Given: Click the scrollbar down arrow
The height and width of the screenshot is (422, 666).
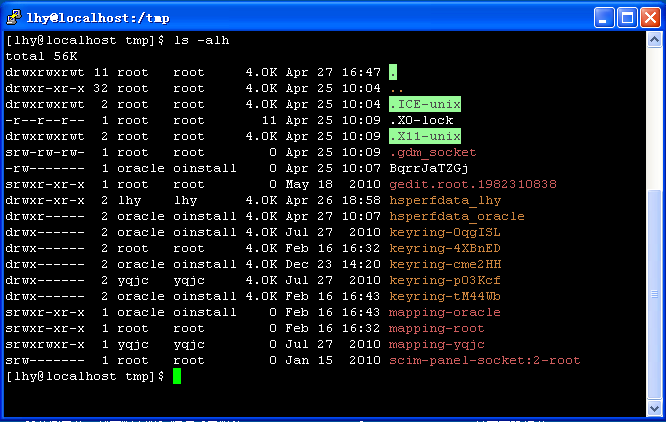Looking at the screenshot, I should pos(655,410).
